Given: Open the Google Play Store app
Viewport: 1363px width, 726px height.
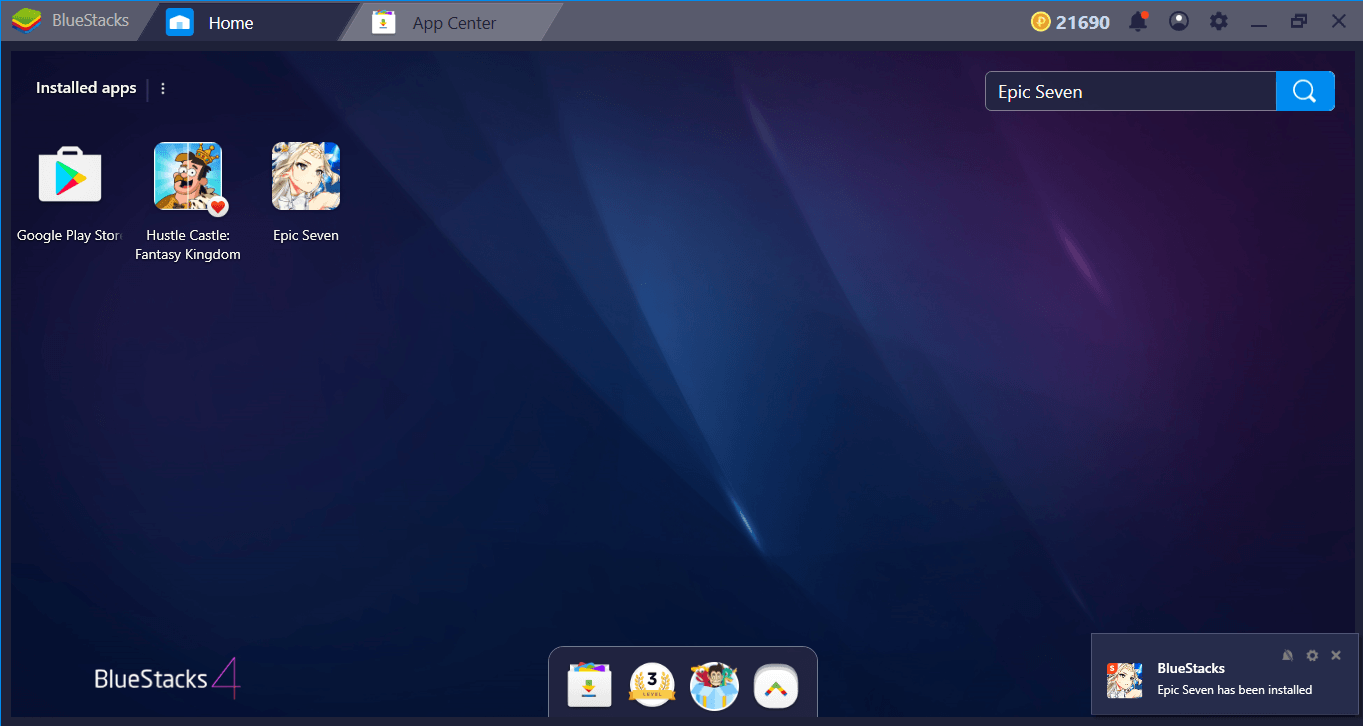Looking at the screenshot, I should pyautogui.click(x=70, y=176).
